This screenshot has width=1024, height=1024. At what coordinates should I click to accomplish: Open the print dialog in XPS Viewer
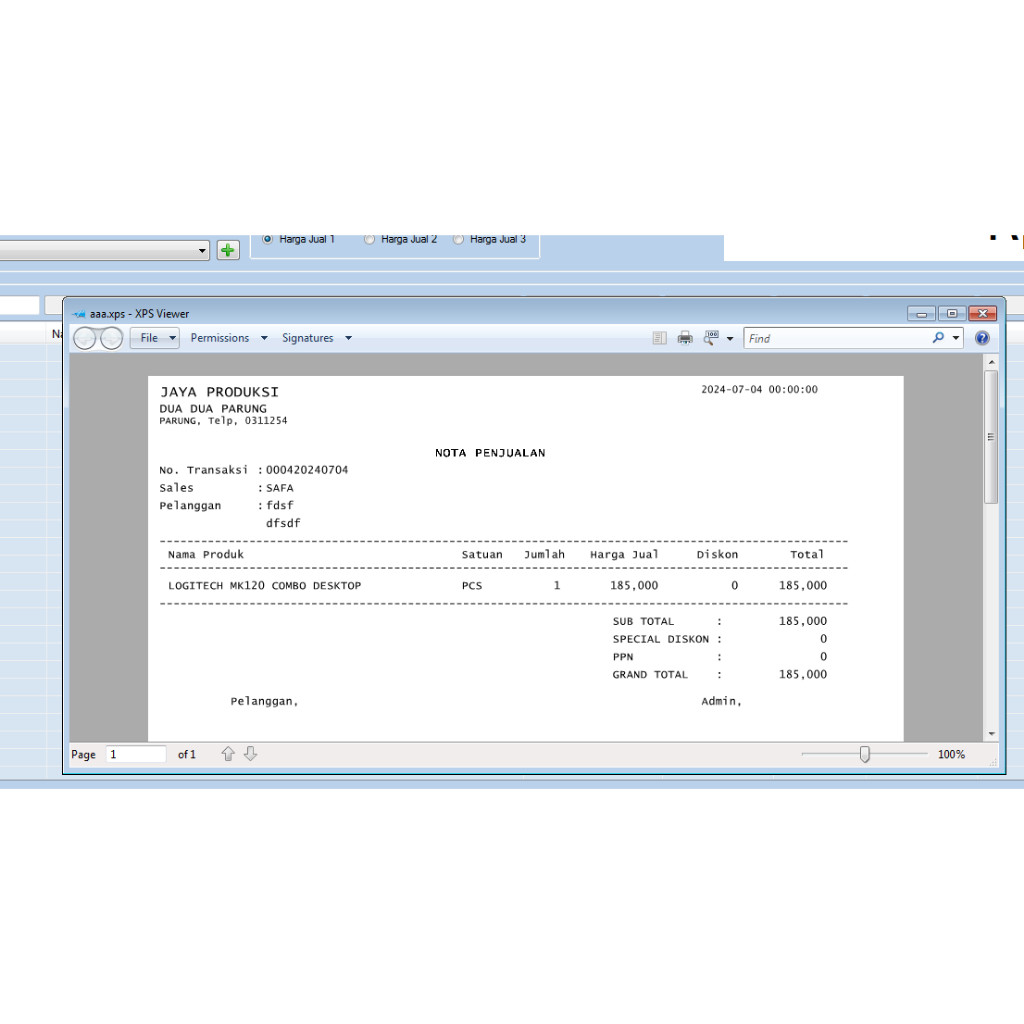pos(685,338)
